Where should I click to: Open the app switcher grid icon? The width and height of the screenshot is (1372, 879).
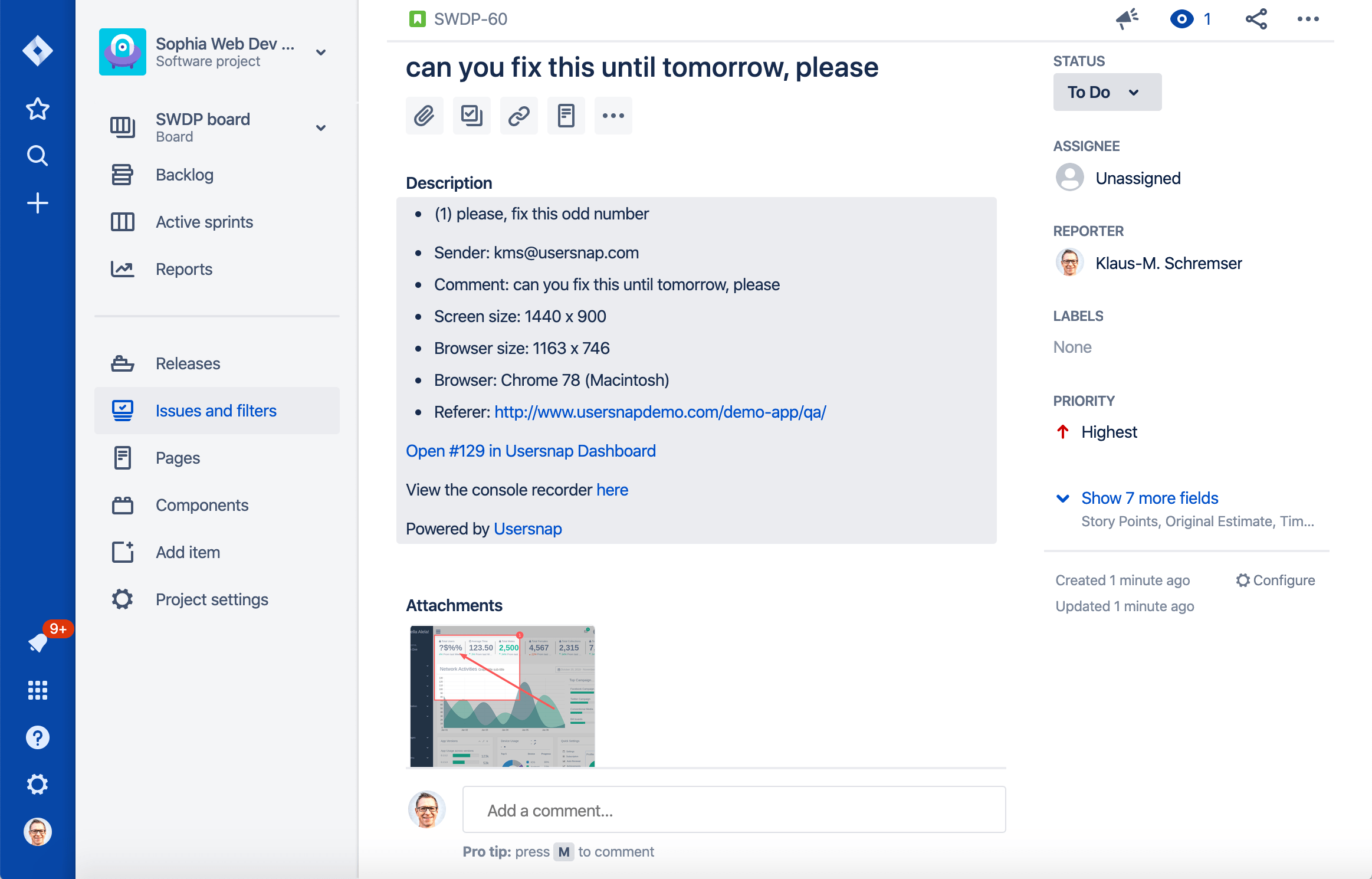click(x=37, y=690)
